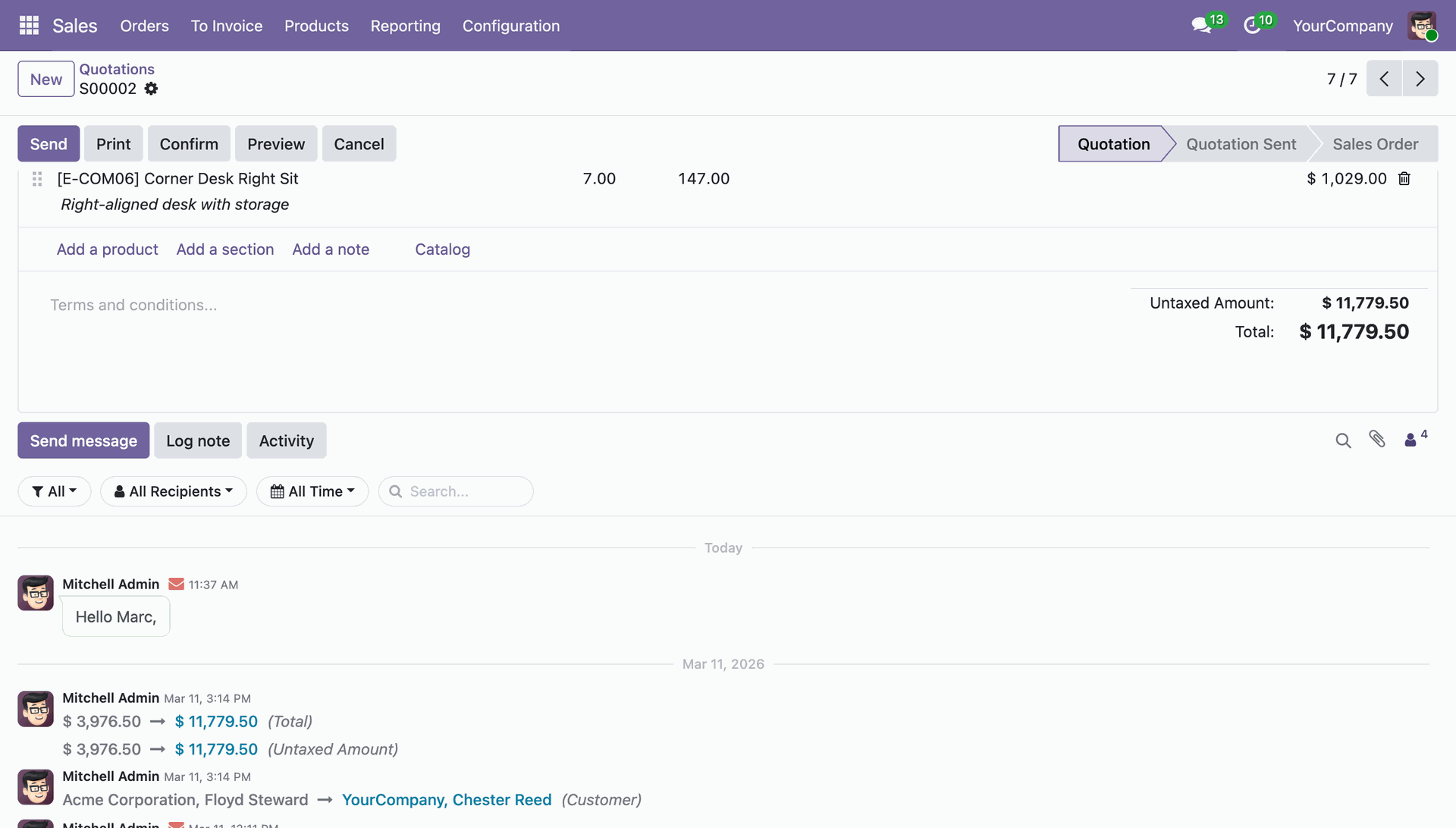Delete the Corner Desk Right Sit line
The image size is (1456, 828).
(1404, 179)
